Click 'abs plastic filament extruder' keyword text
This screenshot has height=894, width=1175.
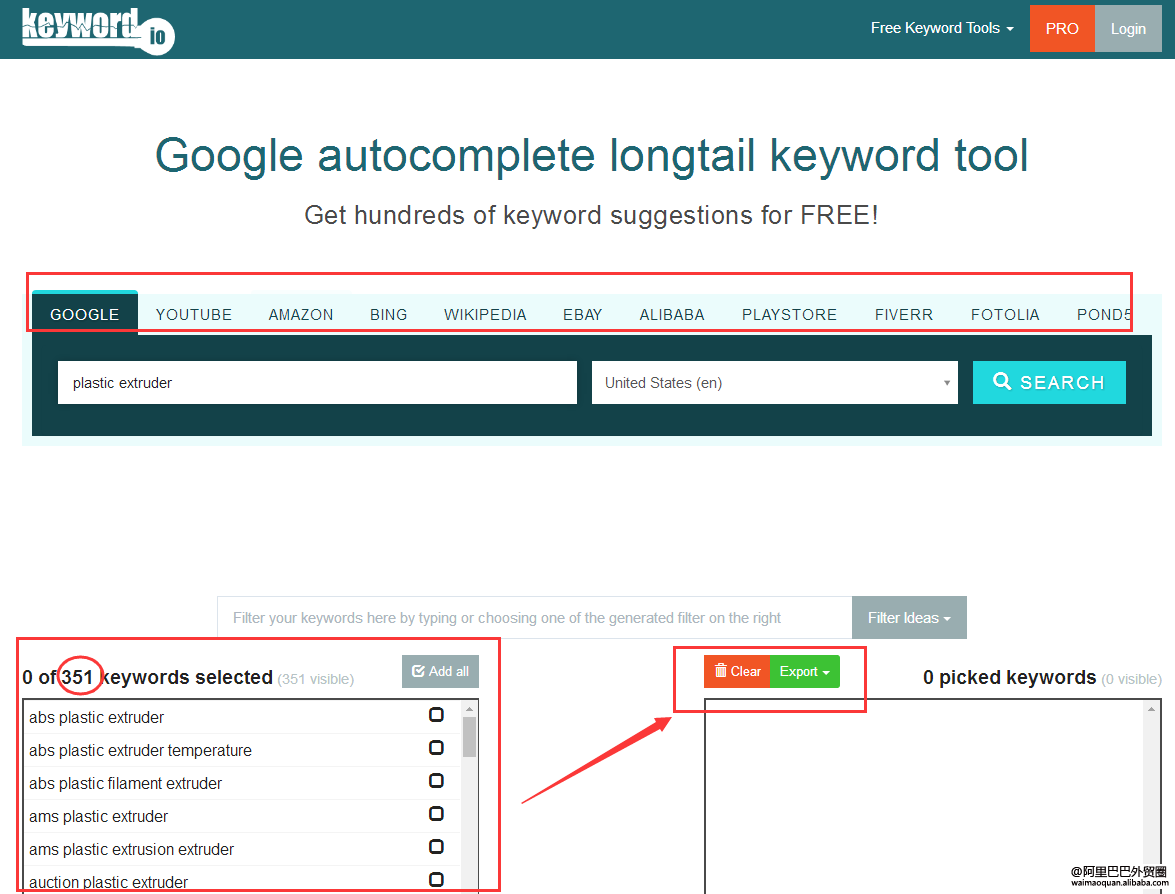tap(125, 783)
